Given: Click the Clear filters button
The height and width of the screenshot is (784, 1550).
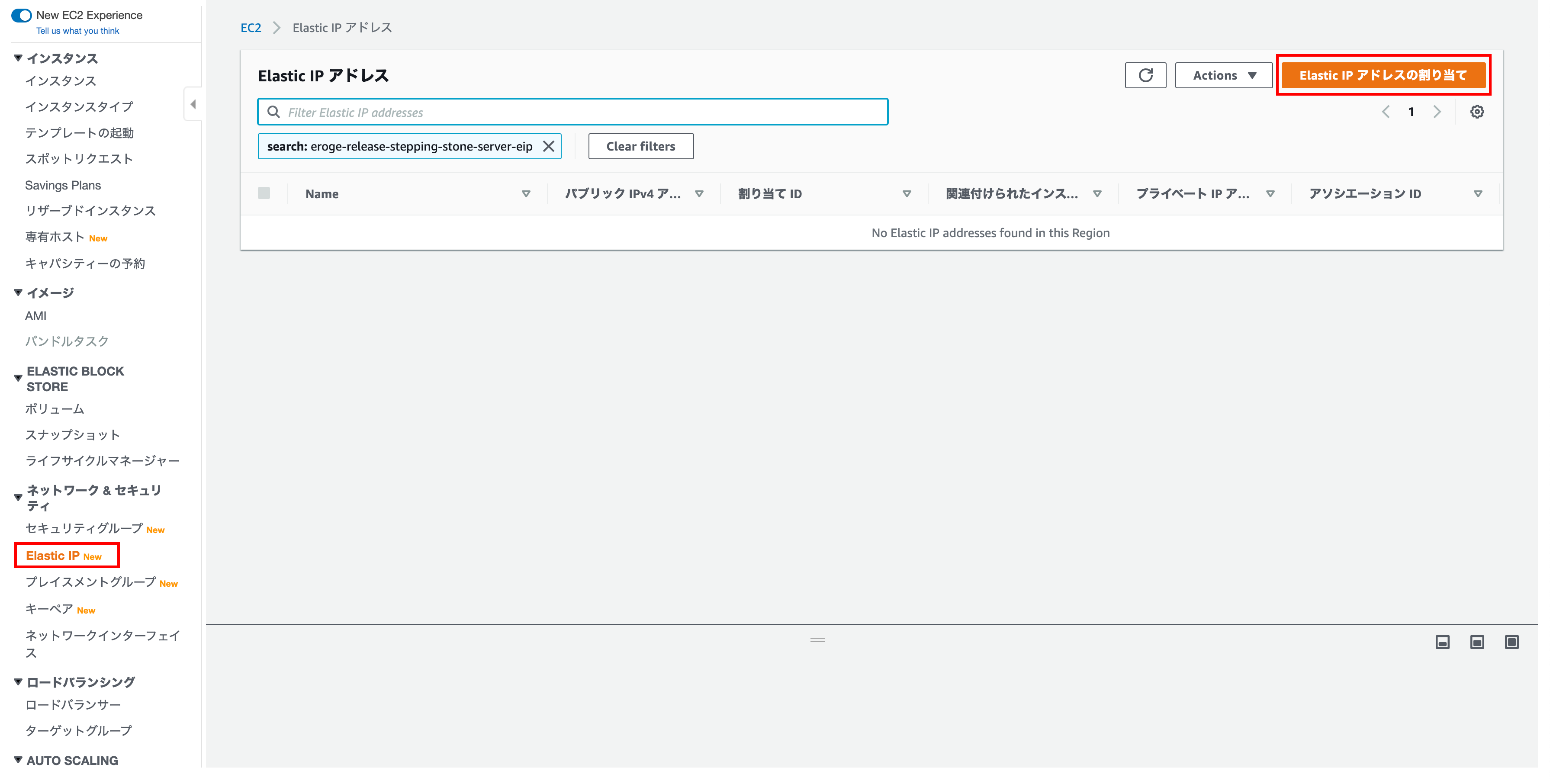Looking at the screenshot, I should (640, 146).
